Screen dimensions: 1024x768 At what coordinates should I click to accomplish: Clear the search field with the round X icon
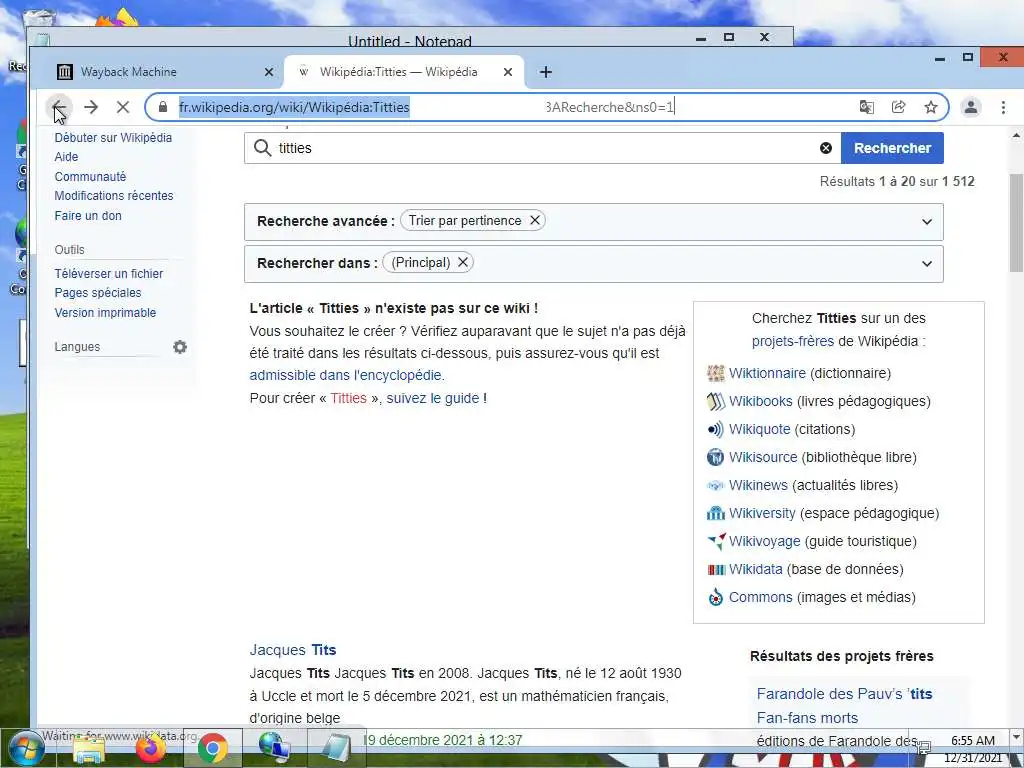pos(825,148)
